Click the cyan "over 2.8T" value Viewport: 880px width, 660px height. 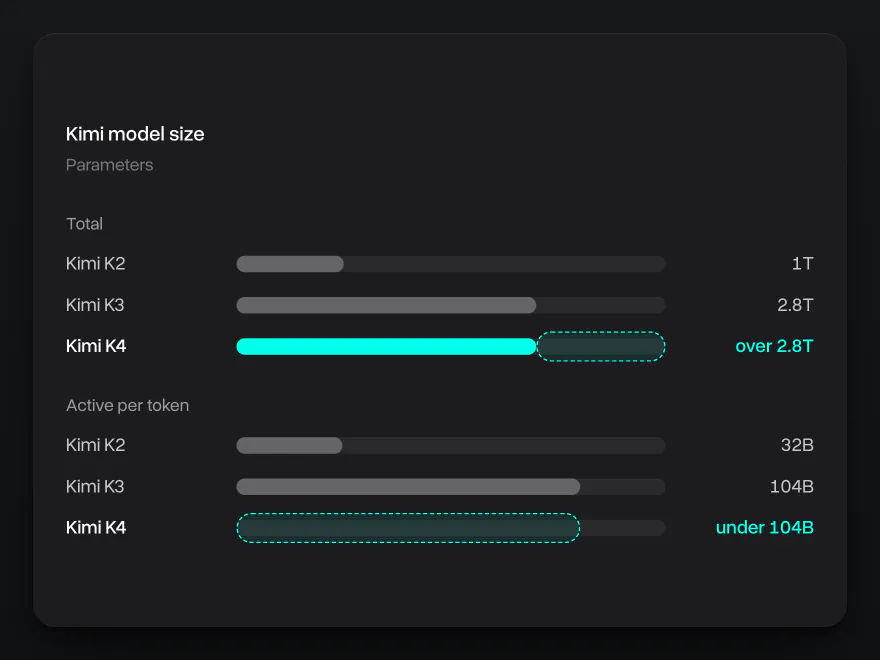click(774, 346)
